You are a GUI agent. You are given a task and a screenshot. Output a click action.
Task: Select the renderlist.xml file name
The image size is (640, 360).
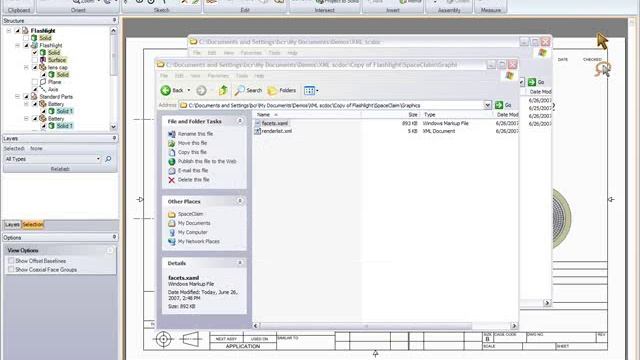click(277, 131)
